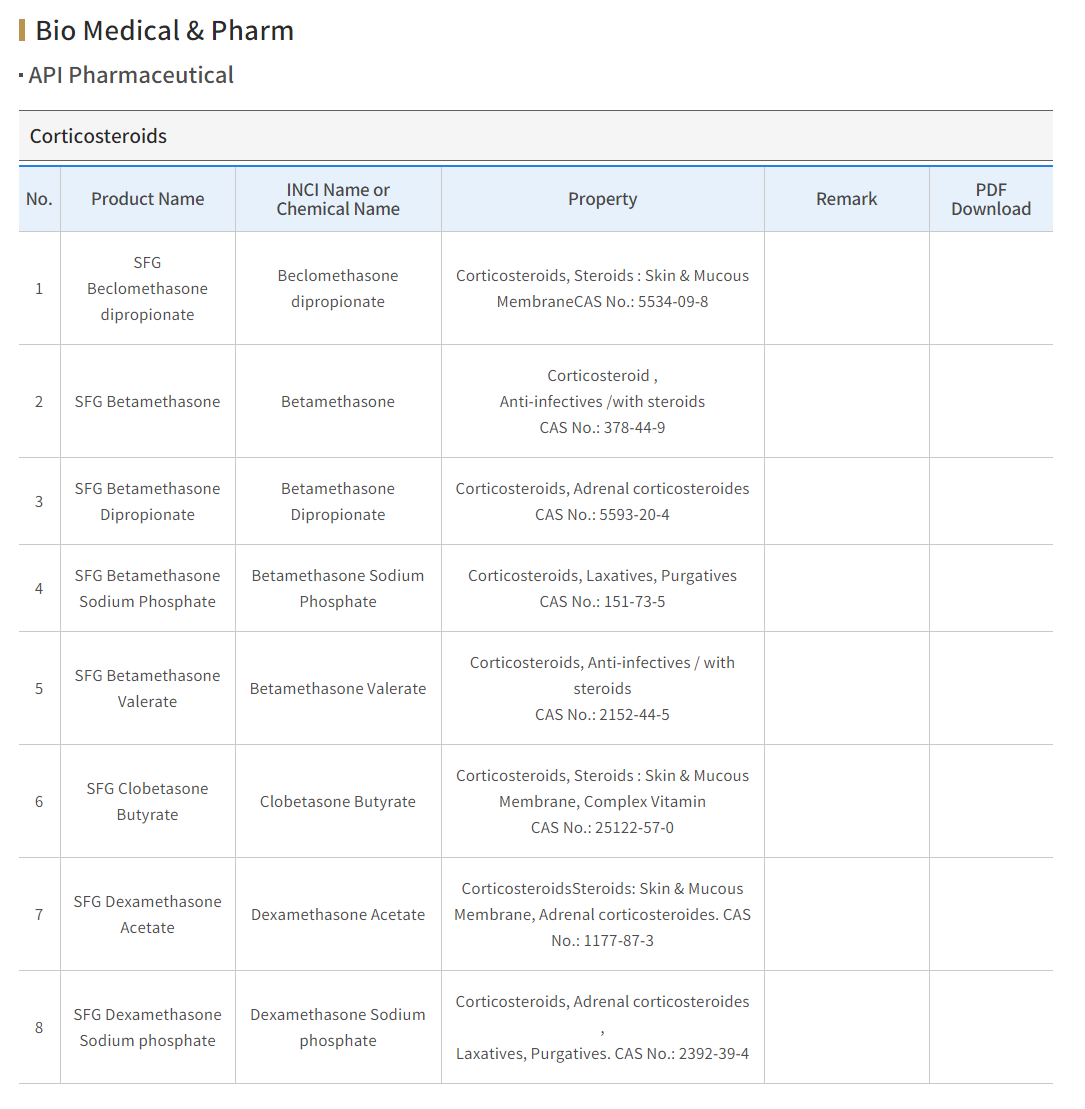
Task: Select the Property column header
Action: pos(603,199)
